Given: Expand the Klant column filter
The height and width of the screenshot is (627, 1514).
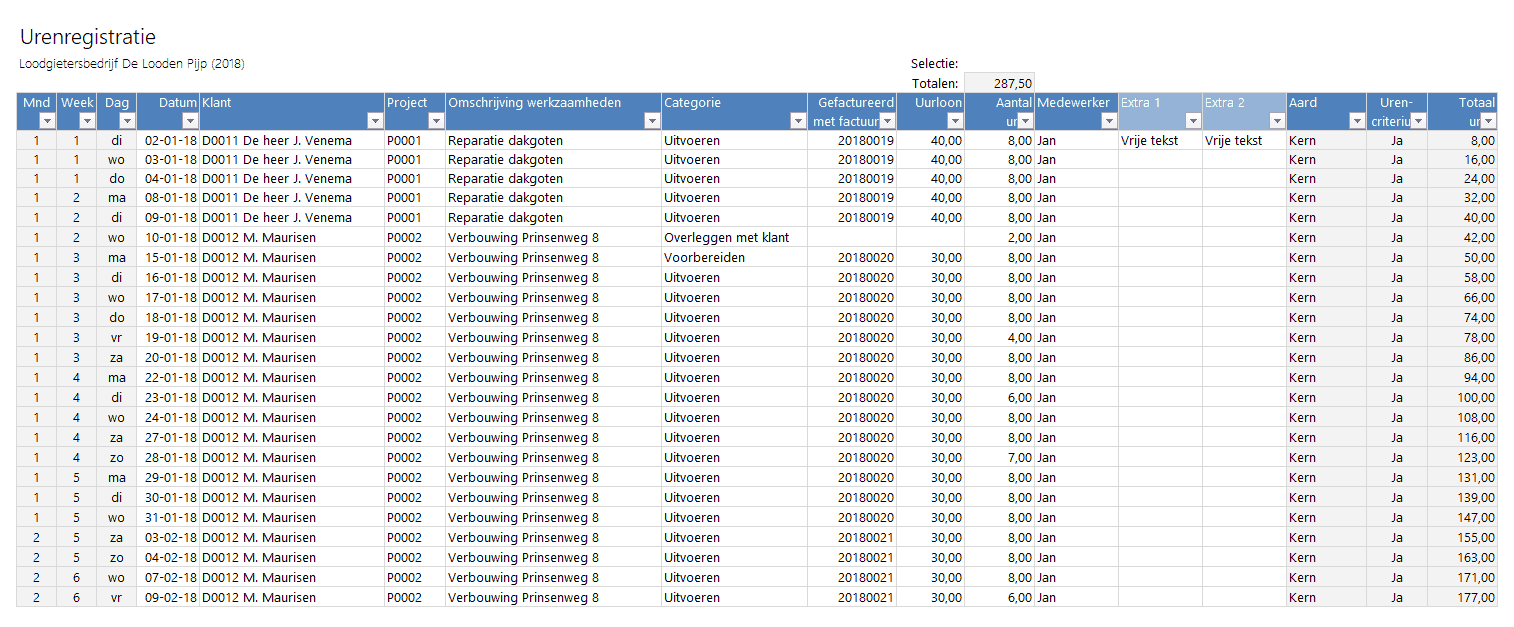Looking at the screenshot, I should (375, 121).
